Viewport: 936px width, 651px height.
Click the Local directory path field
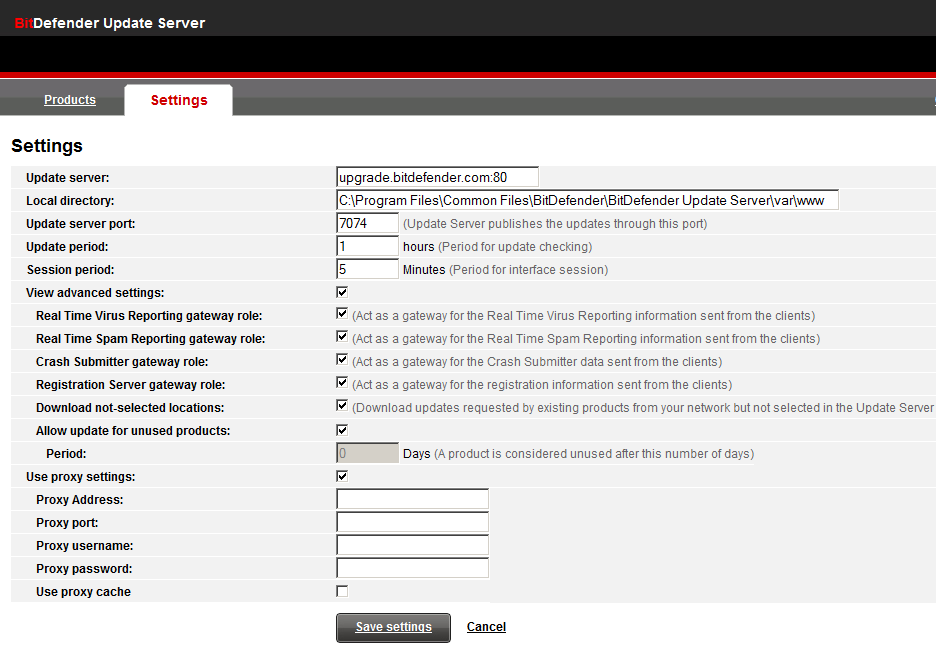click(587, 200)
